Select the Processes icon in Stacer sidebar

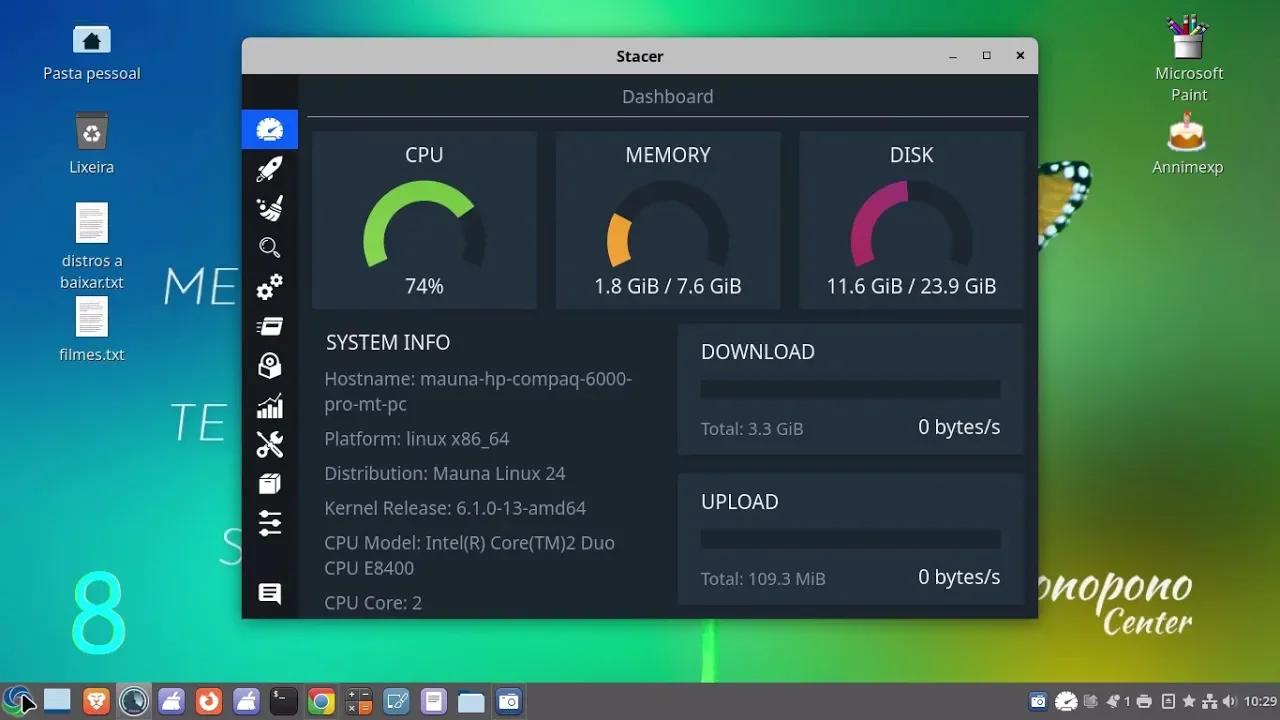tap(269, 326)
